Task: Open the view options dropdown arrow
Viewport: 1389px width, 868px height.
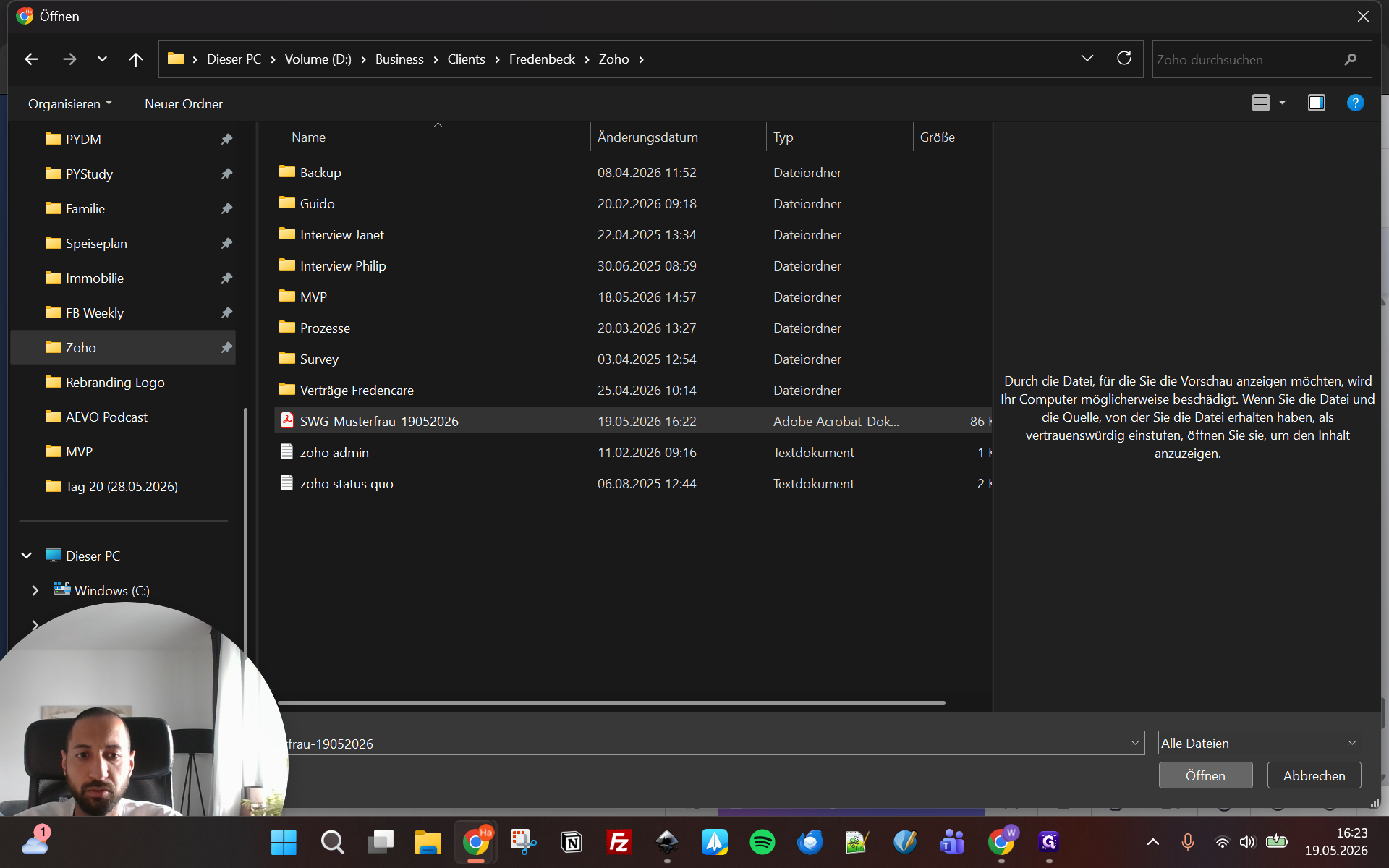Action: coord(1282,103)
